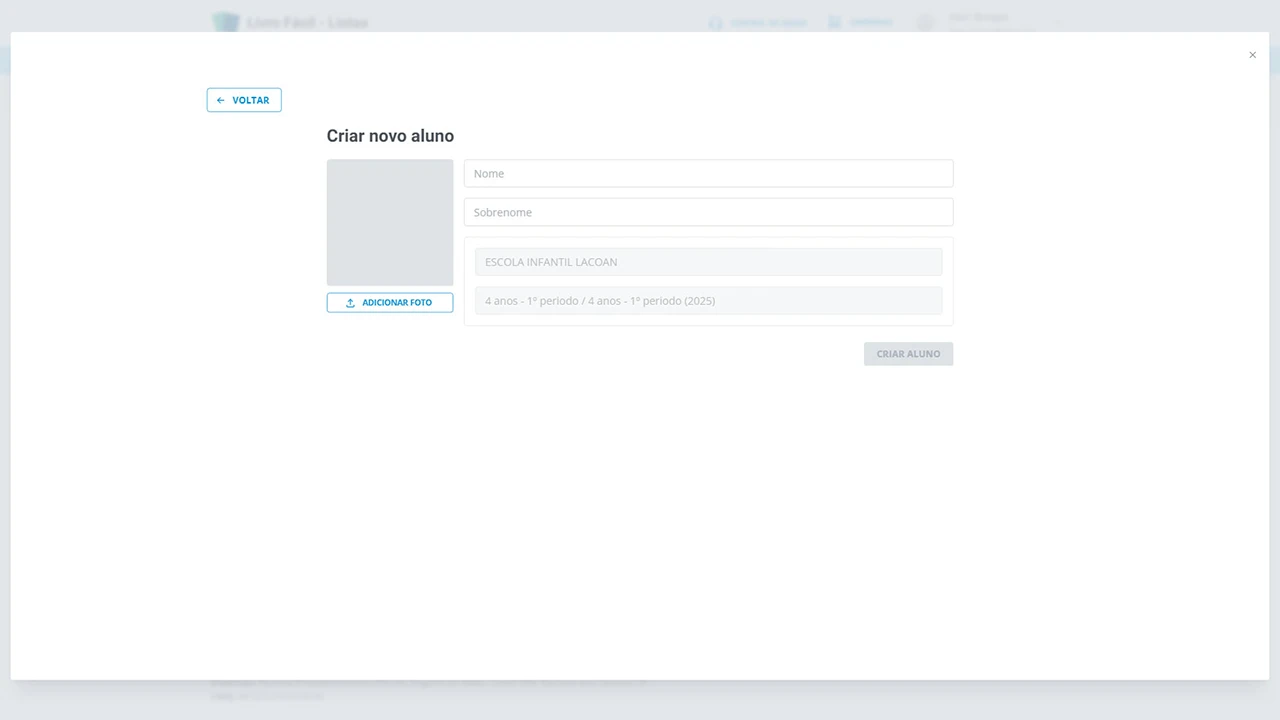
Task: Focus the Sobrenome input field
Action: [708, 212]
